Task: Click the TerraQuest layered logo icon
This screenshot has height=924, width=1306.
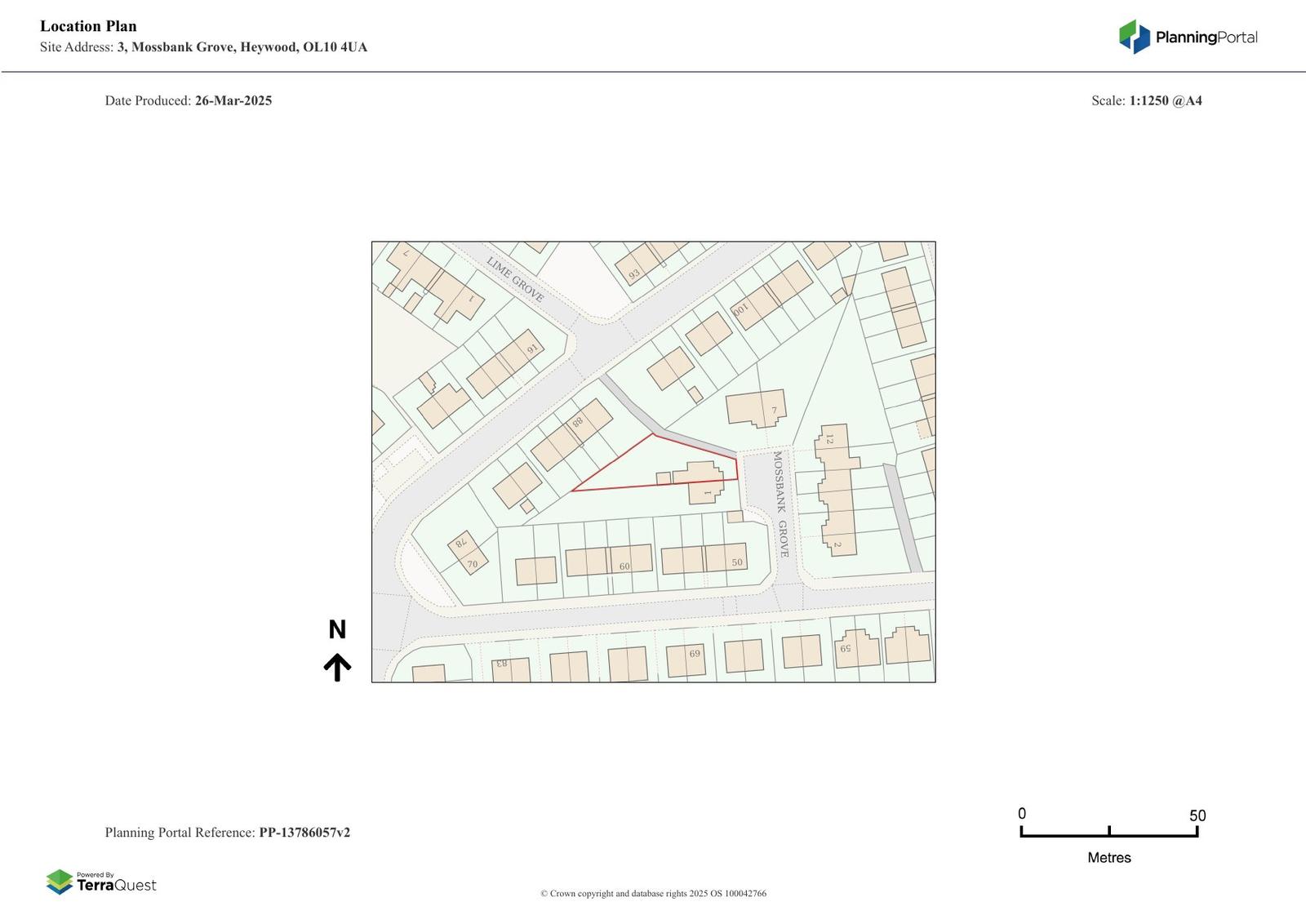Action: [60, 882]
